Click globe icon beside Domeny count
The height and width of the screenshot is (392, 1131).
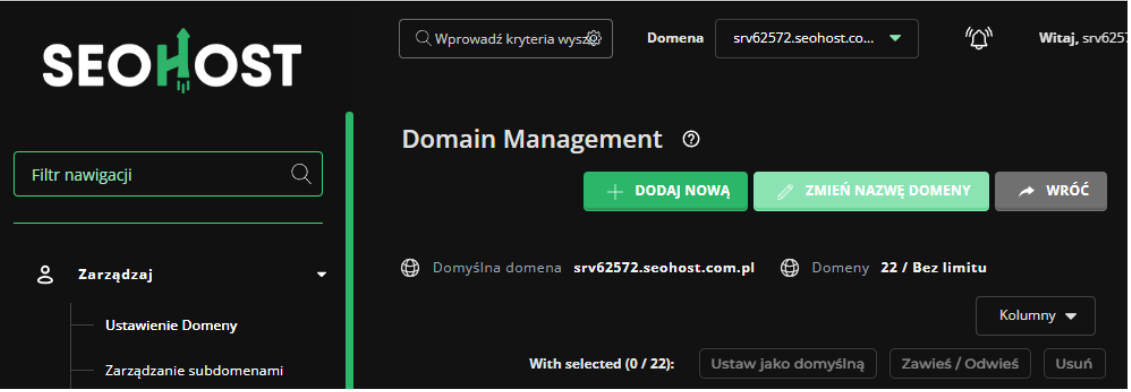click(790, 268)
